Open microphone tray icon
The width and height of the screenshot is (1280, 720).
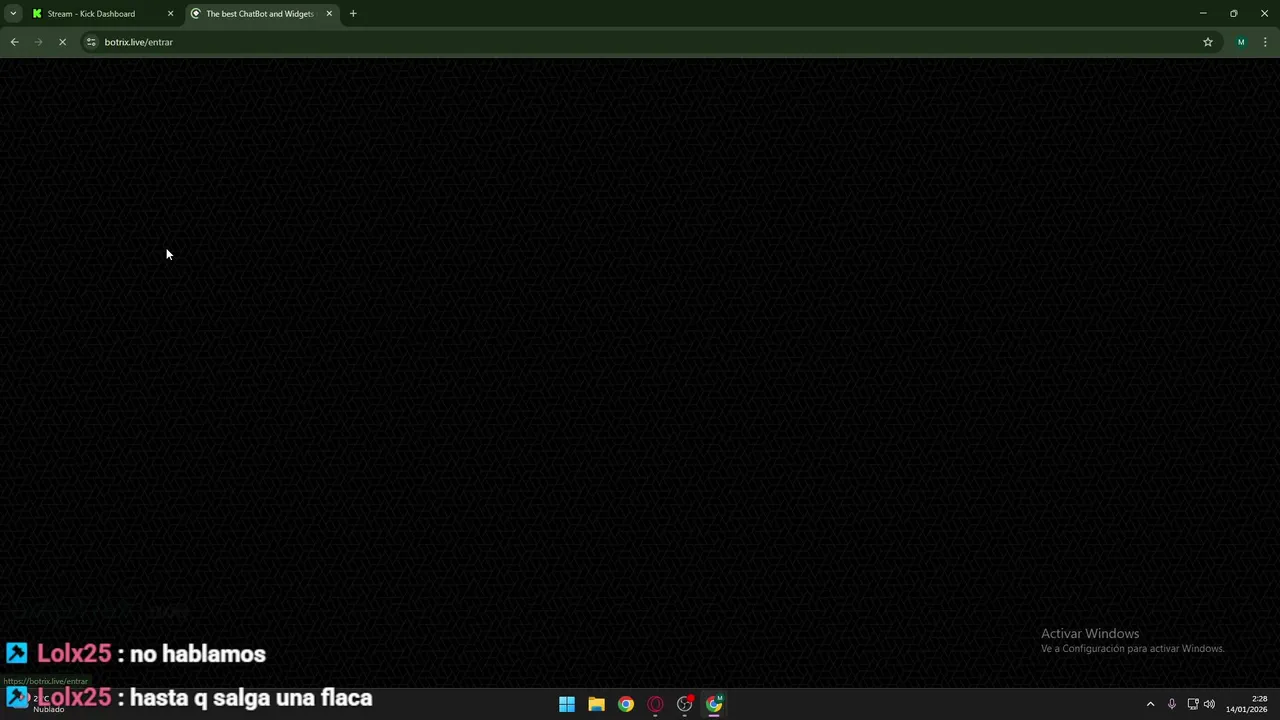coord(1172,704)
